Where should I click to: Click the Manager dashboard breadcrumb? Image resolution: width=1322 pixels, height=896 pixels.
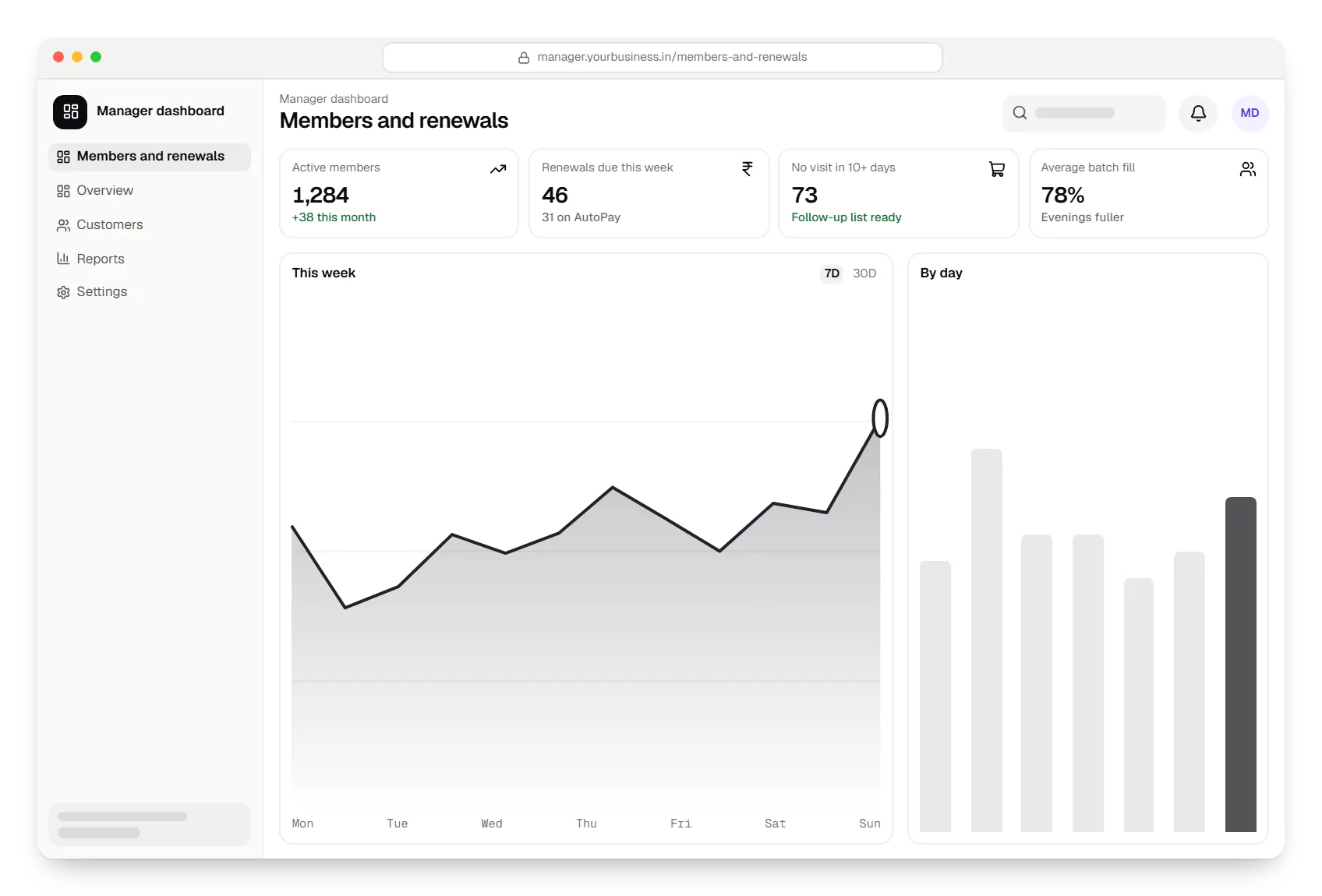point(334,99)
